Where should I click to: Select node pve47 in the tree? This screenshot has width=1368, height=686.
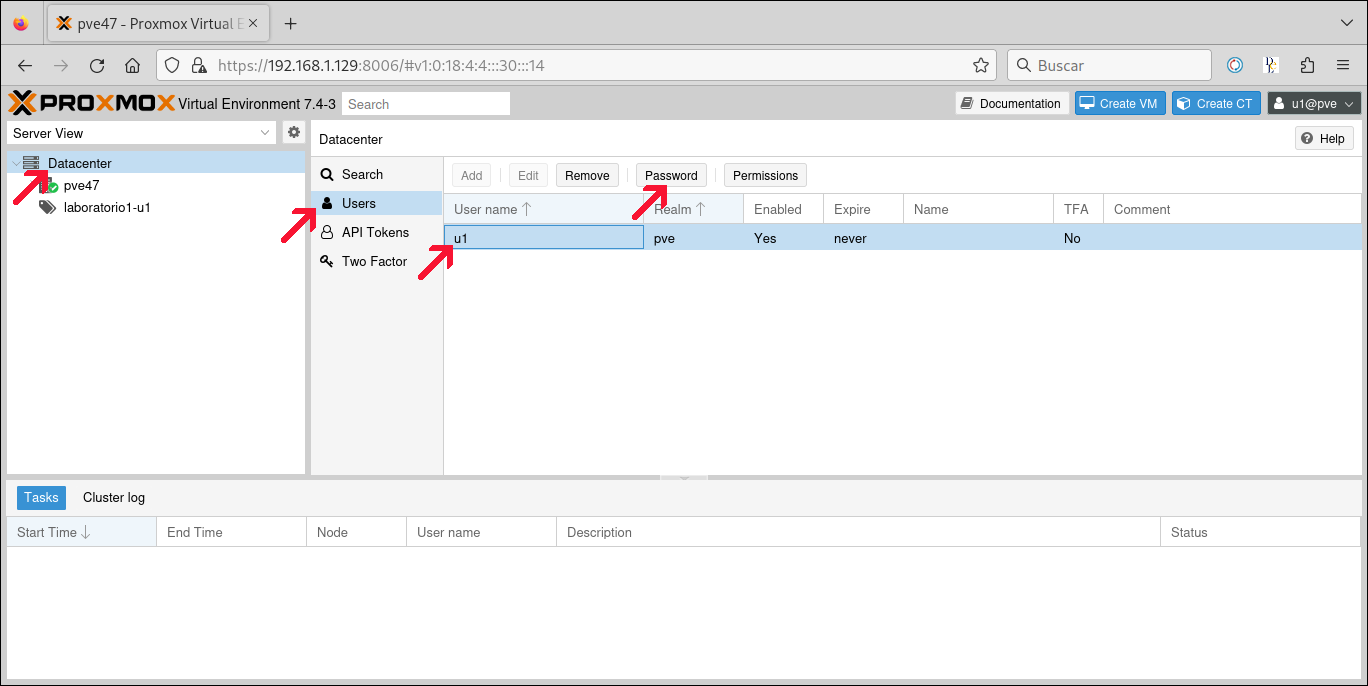pyautogui.click(x=81, y=185)
